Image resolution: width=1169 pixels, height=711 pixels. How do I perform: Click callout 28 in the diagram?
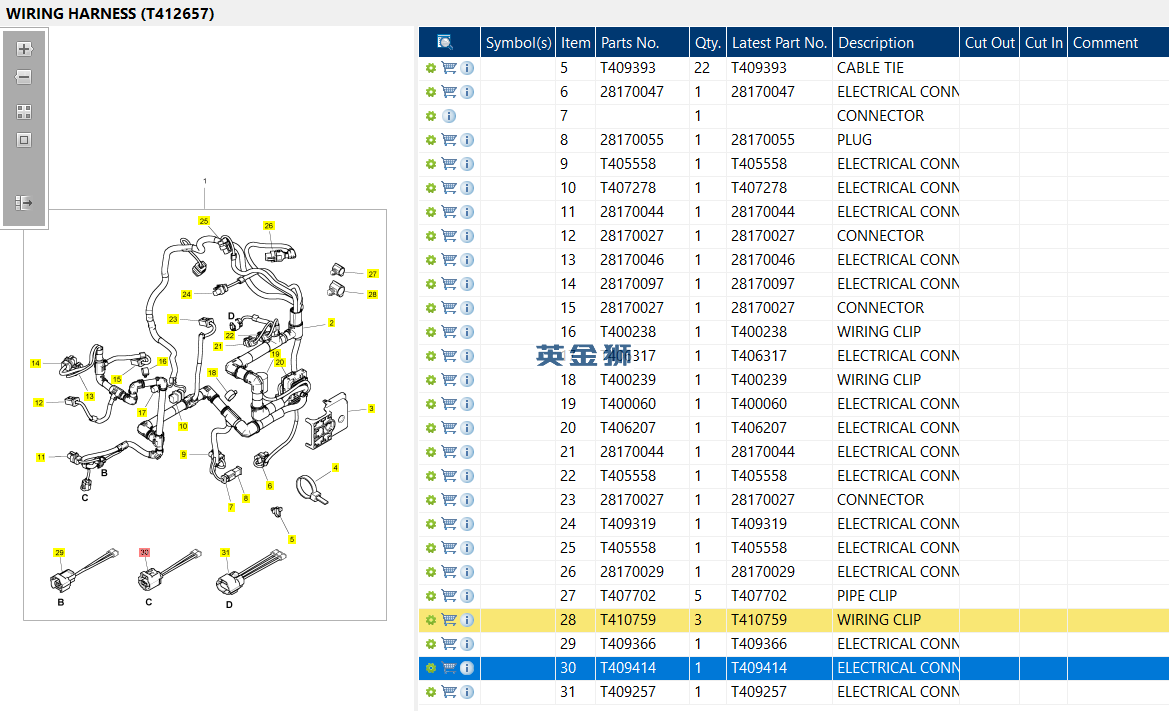click(x=373, y=294)
